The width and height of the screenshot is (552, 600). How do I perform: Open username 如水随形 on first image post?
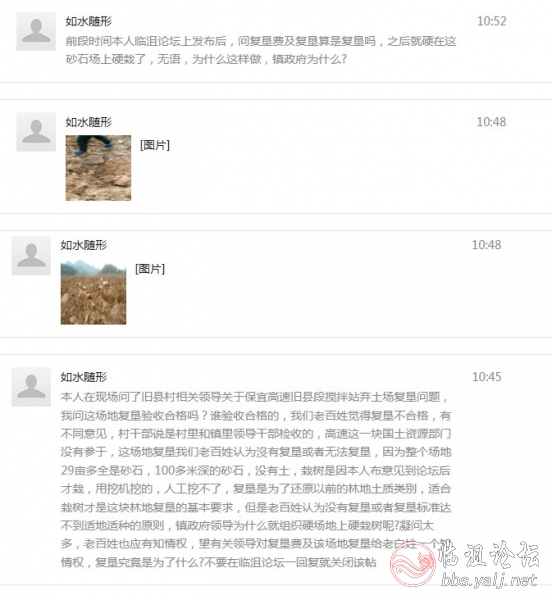(88, 122)
